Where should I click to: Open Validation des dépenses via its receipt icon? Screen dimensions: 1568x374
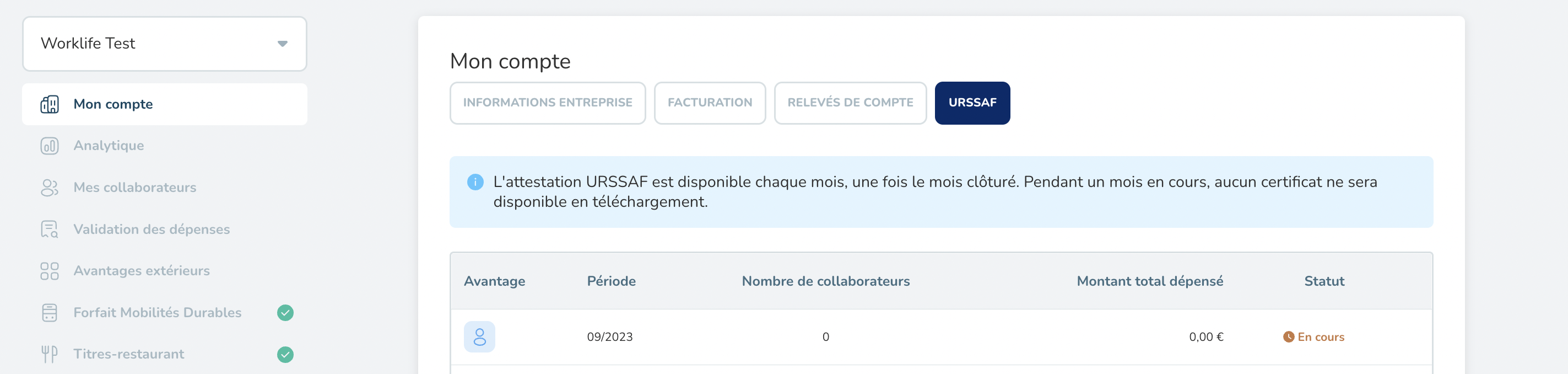50,229
